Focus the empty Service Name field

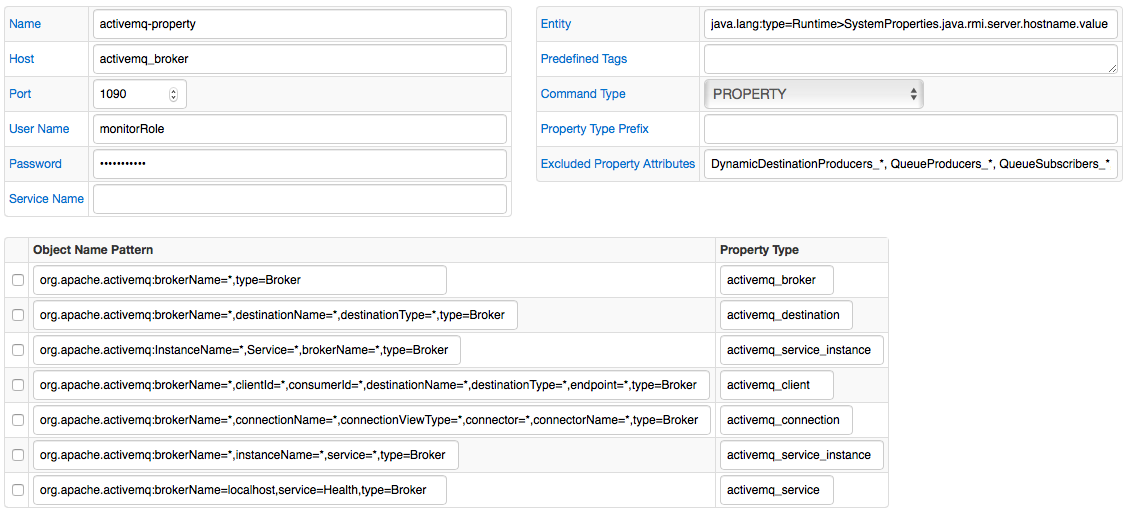coord(300,199)
